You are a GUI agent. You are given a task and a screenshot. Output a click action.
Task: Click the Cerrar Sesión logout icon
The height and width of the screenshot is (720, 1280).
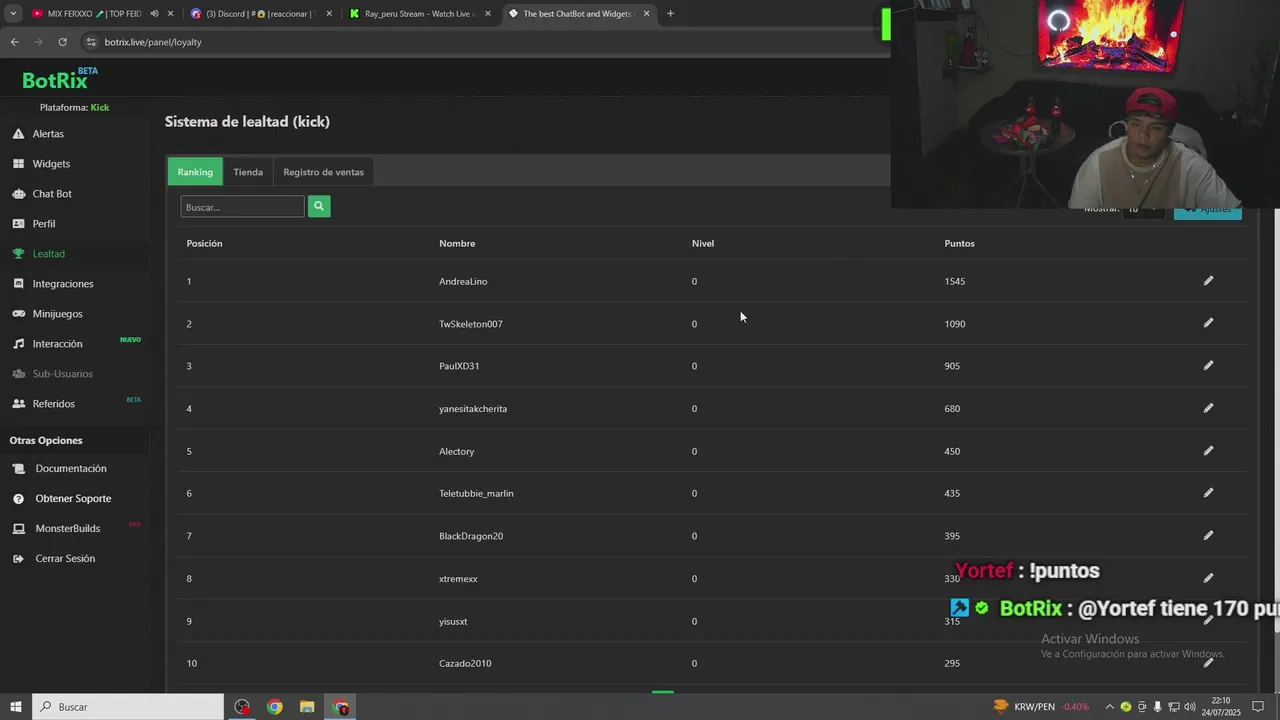(x=18, y=559)
